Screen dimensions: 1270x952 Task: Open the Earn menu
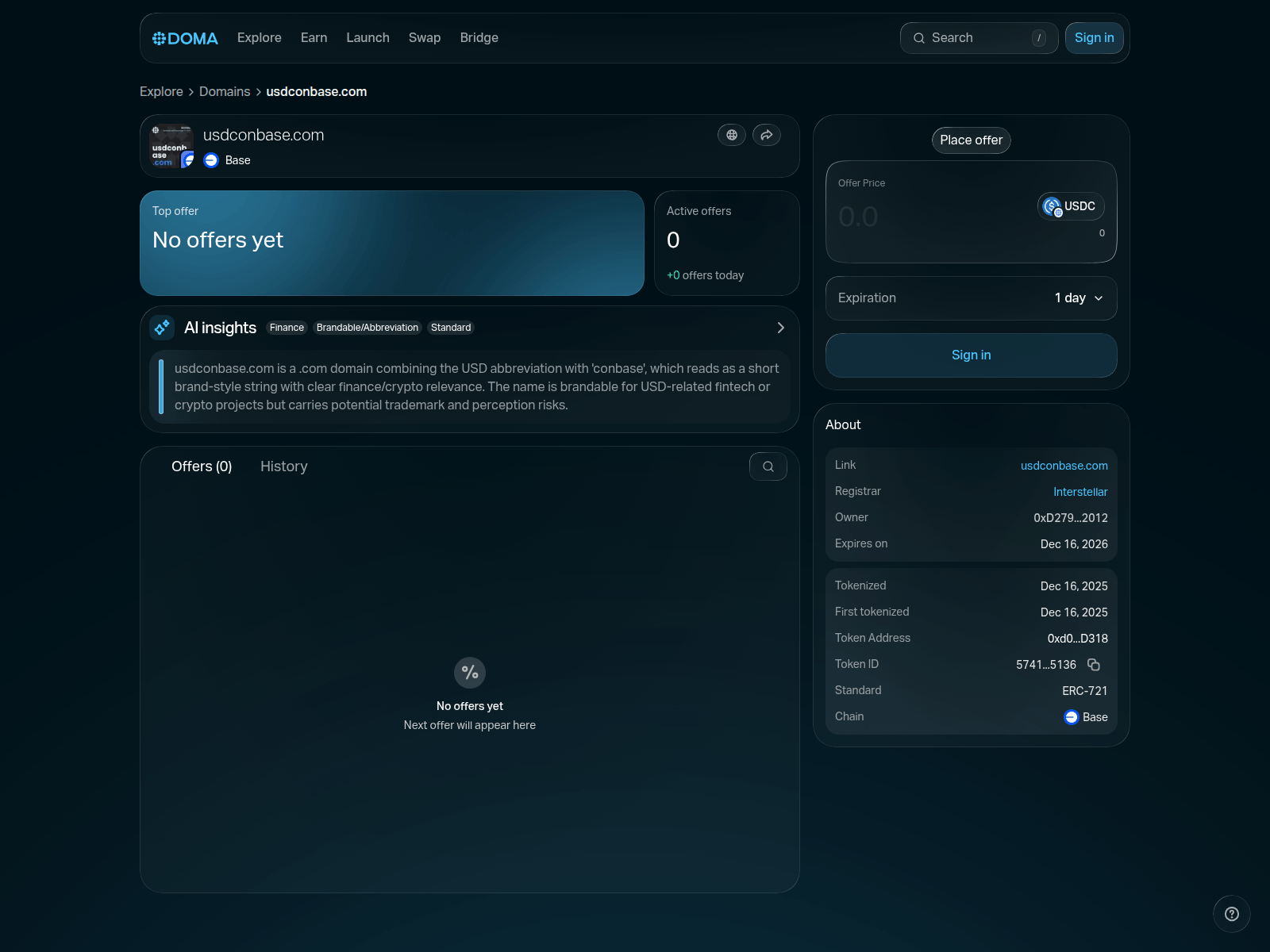click(314, 38)
